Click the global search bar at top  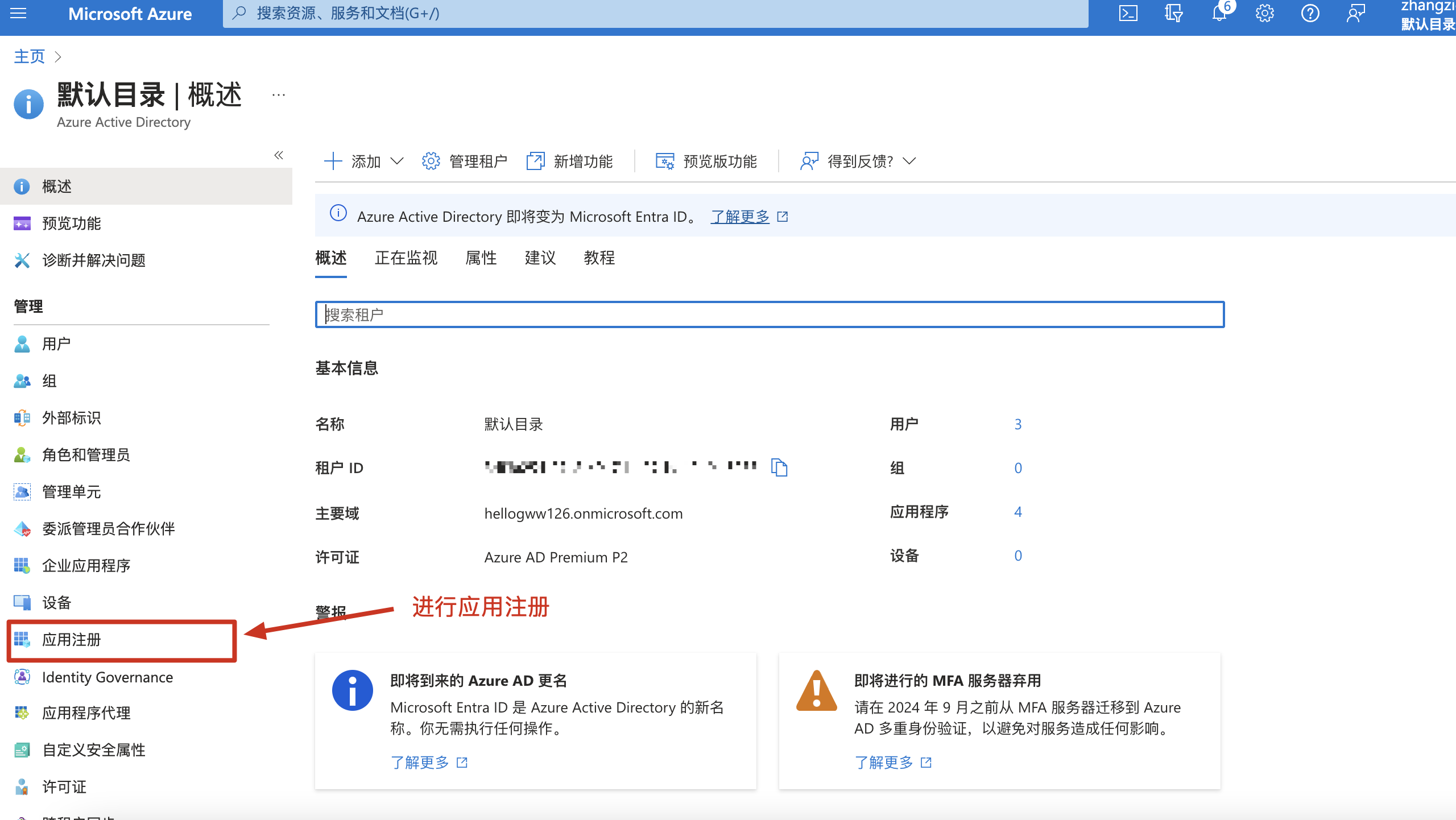pyautogui.click(x=656, y=14)
